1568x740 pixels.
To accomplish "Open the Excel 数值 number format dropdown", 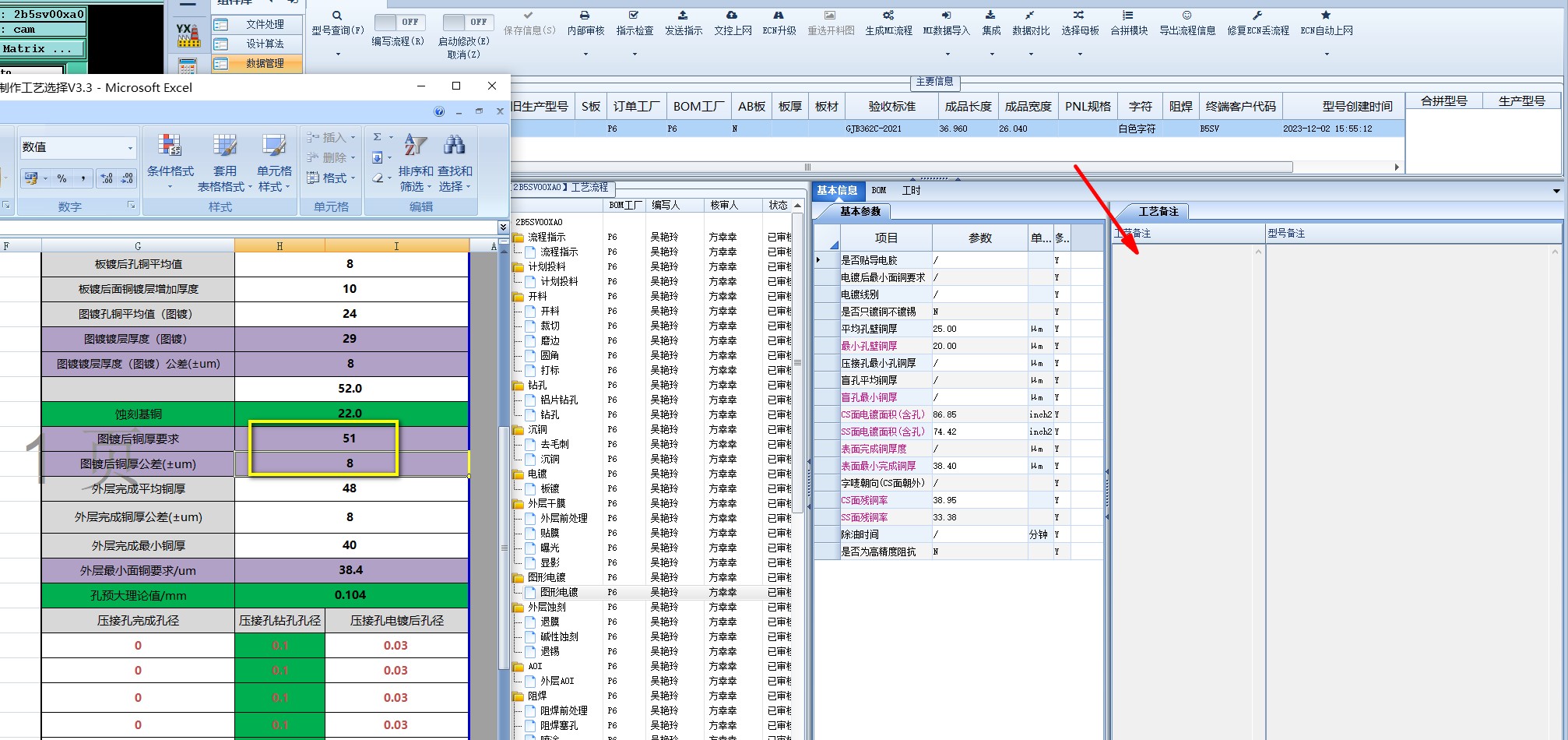I will click(x=130, y=148).
